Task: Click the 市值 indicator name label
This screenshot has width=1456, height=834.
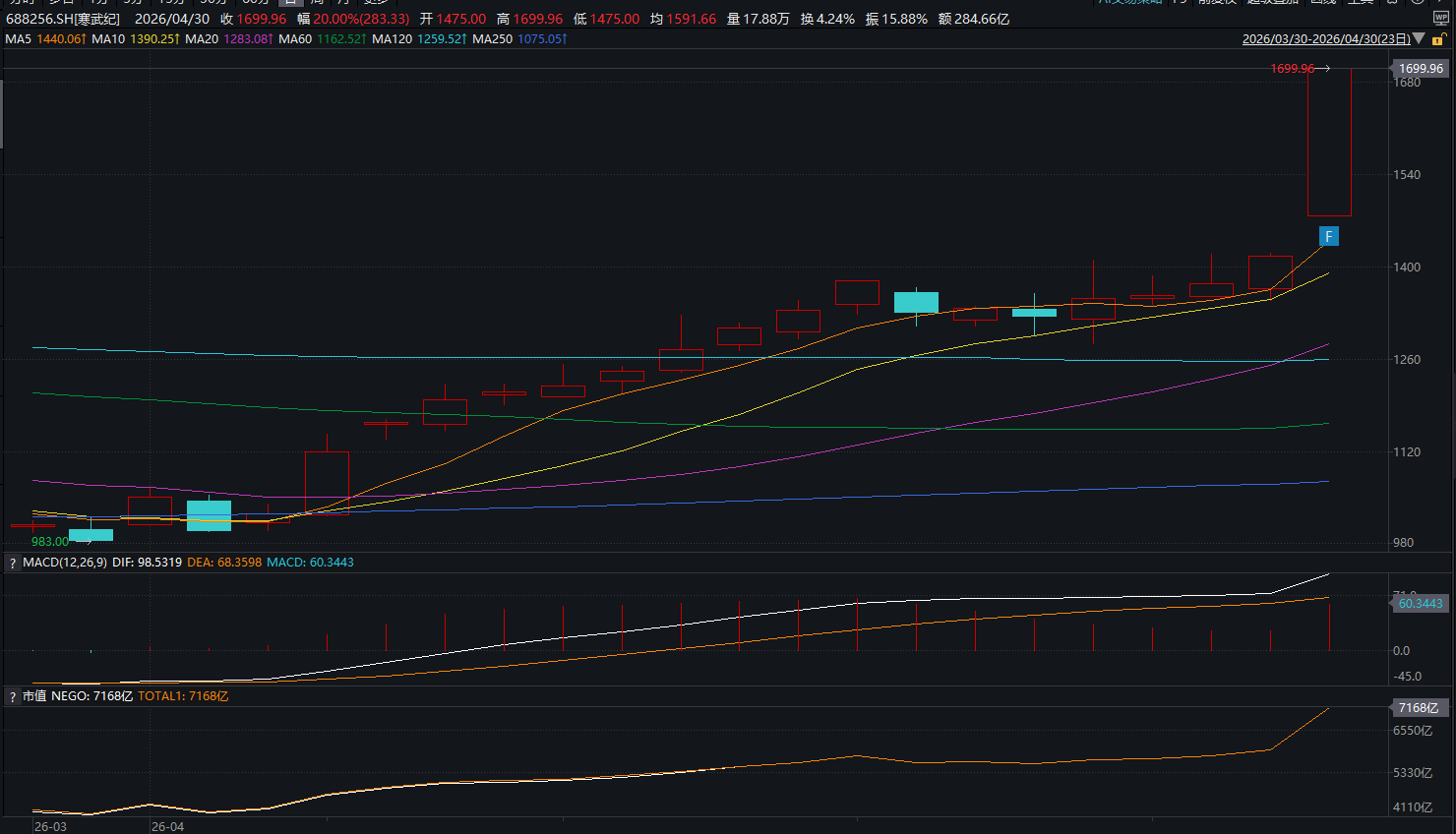Action: (x=34, y=696)
